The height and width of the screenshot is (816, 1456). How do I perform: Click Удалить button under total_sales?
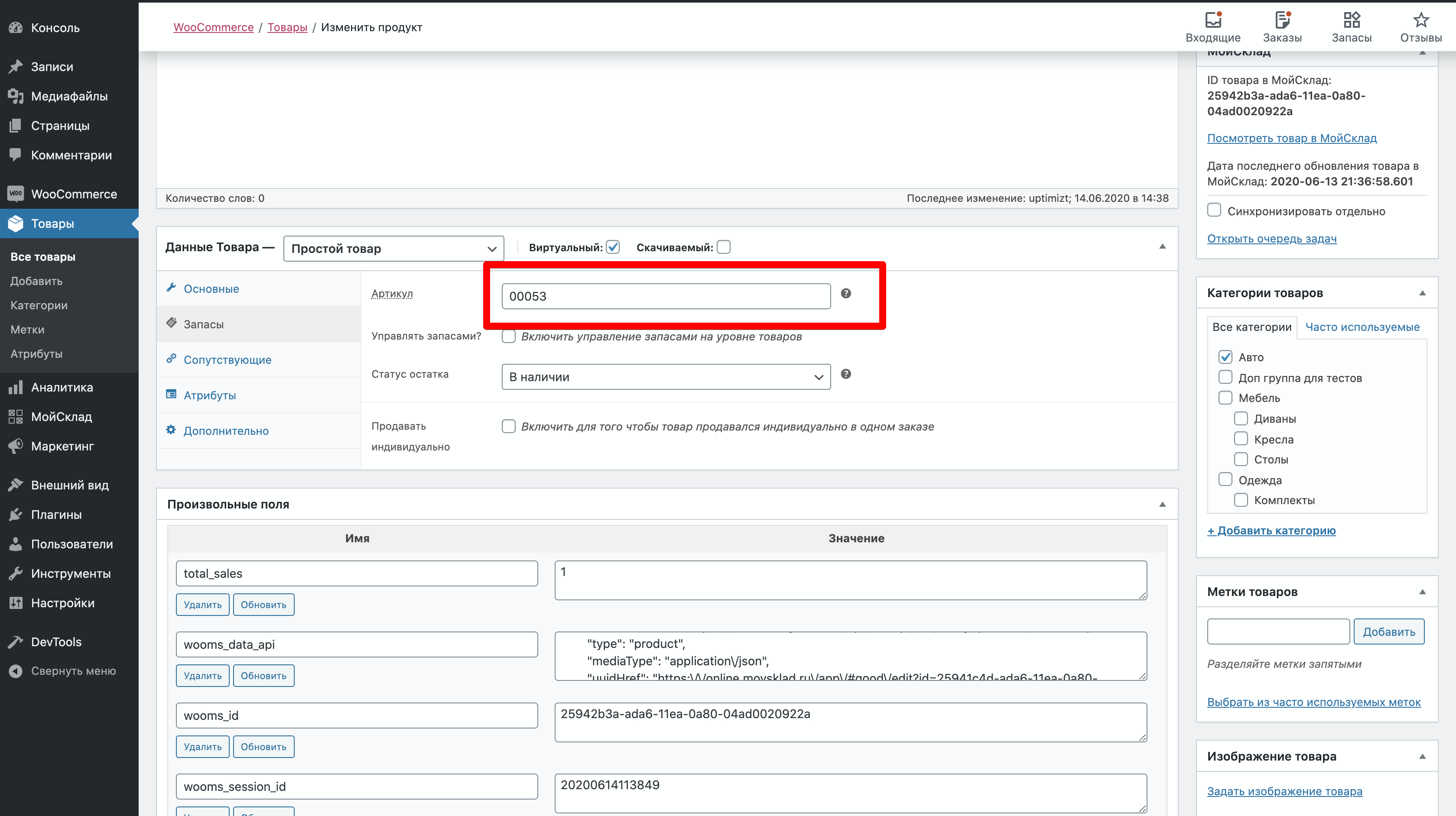[x=202, y=605]
